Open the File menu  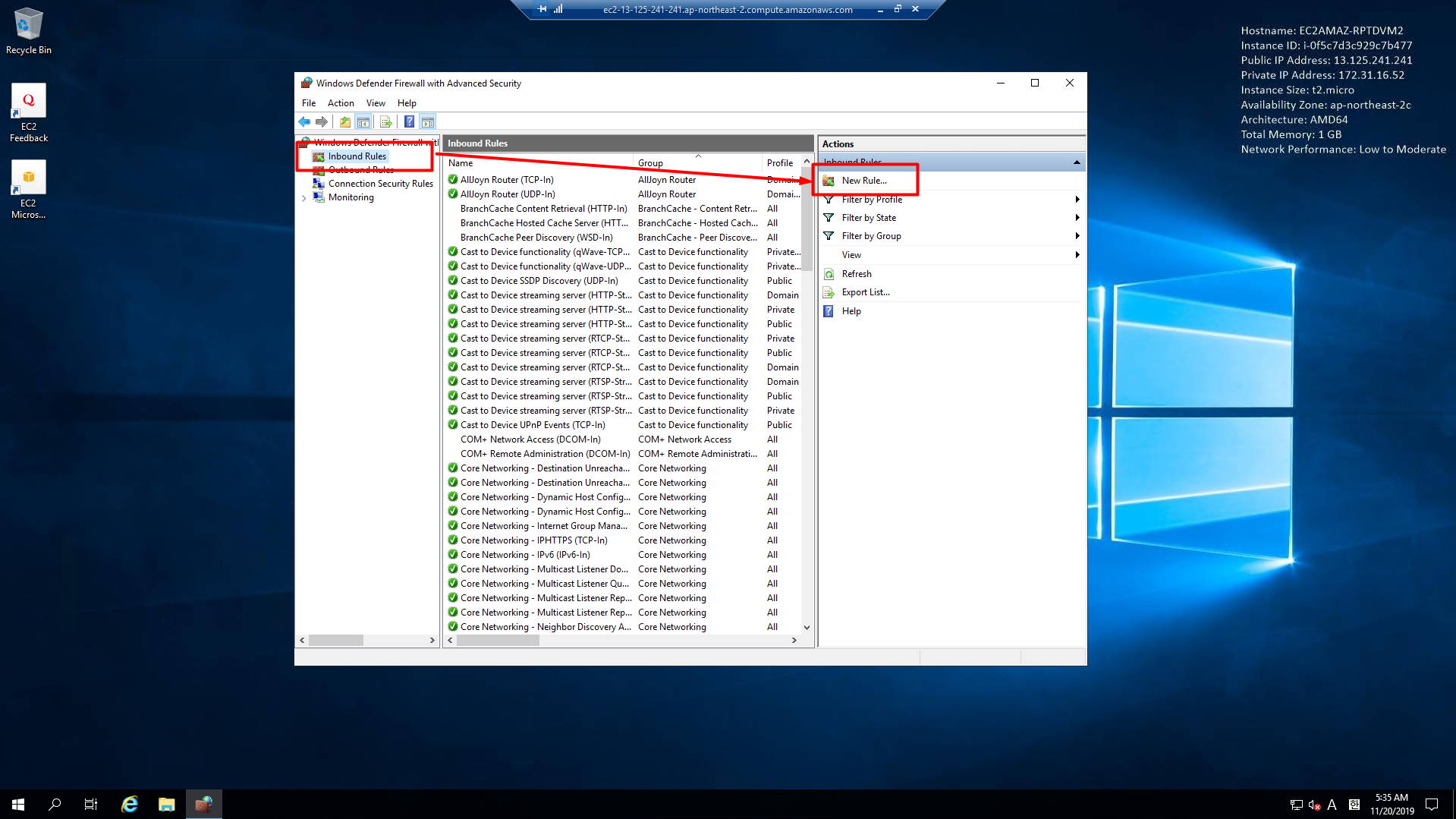(x=309, y=103)
